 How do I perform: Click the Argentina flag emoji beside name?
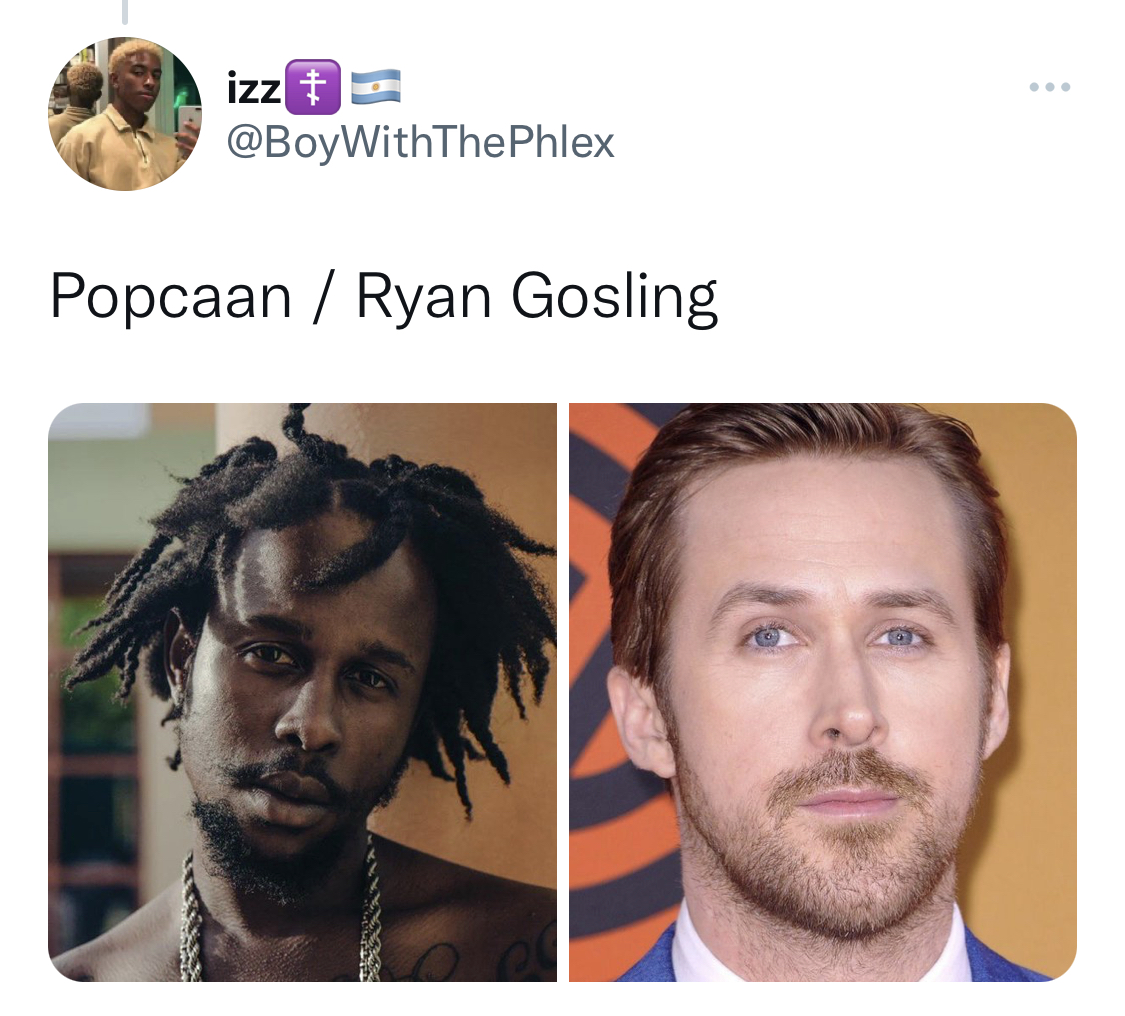pyautogui.click(x=375, y=87)
